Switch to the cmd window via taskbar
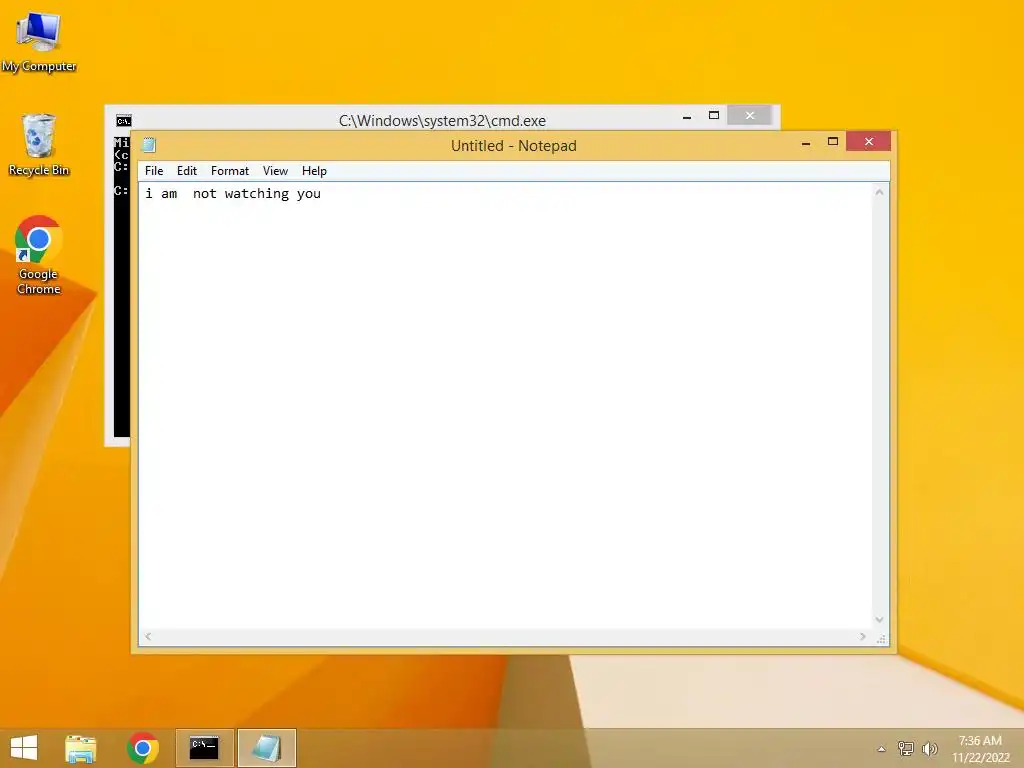This screenshot has height=768, width=1024. 204,748
